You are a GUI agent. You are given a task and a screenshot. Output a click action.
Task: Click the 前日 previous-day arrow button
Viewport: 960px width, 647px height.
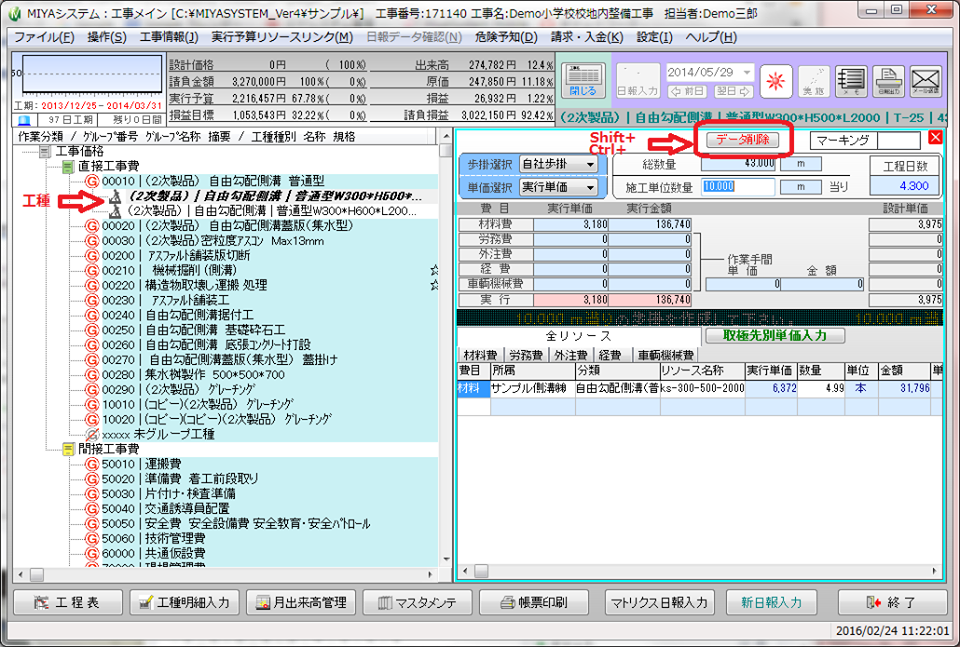(x=687, y=91)
